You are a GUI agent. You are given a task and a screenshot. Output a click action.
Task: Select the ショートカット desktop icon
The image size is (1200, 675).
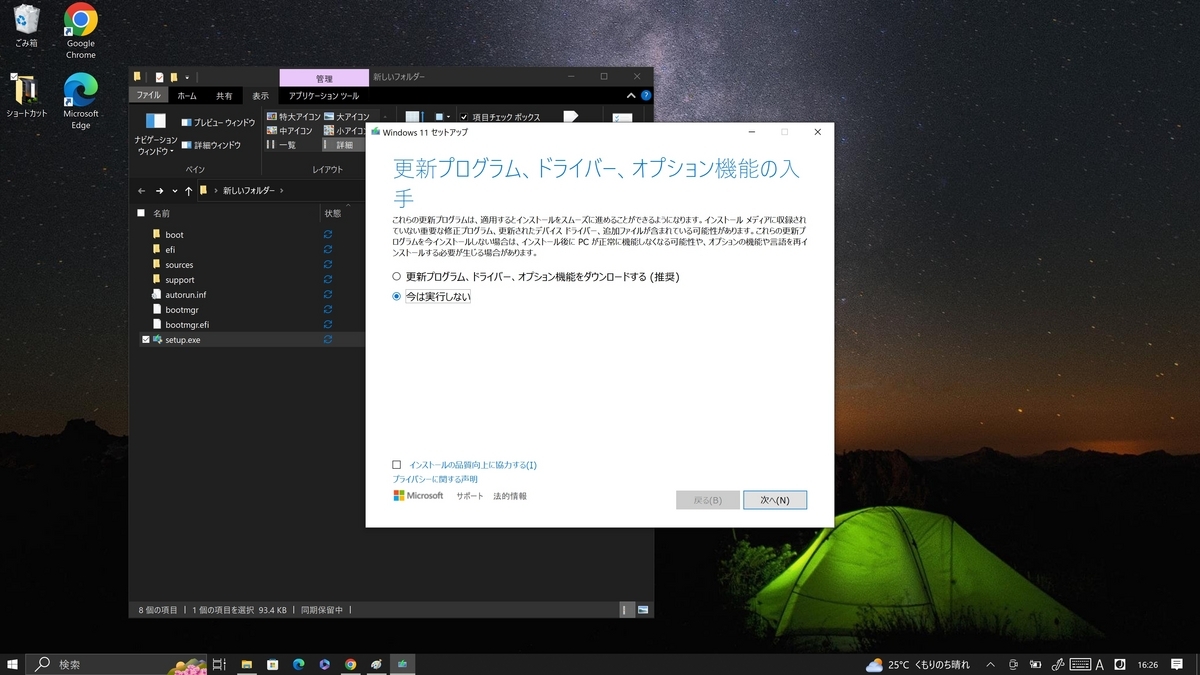(26, 97)
